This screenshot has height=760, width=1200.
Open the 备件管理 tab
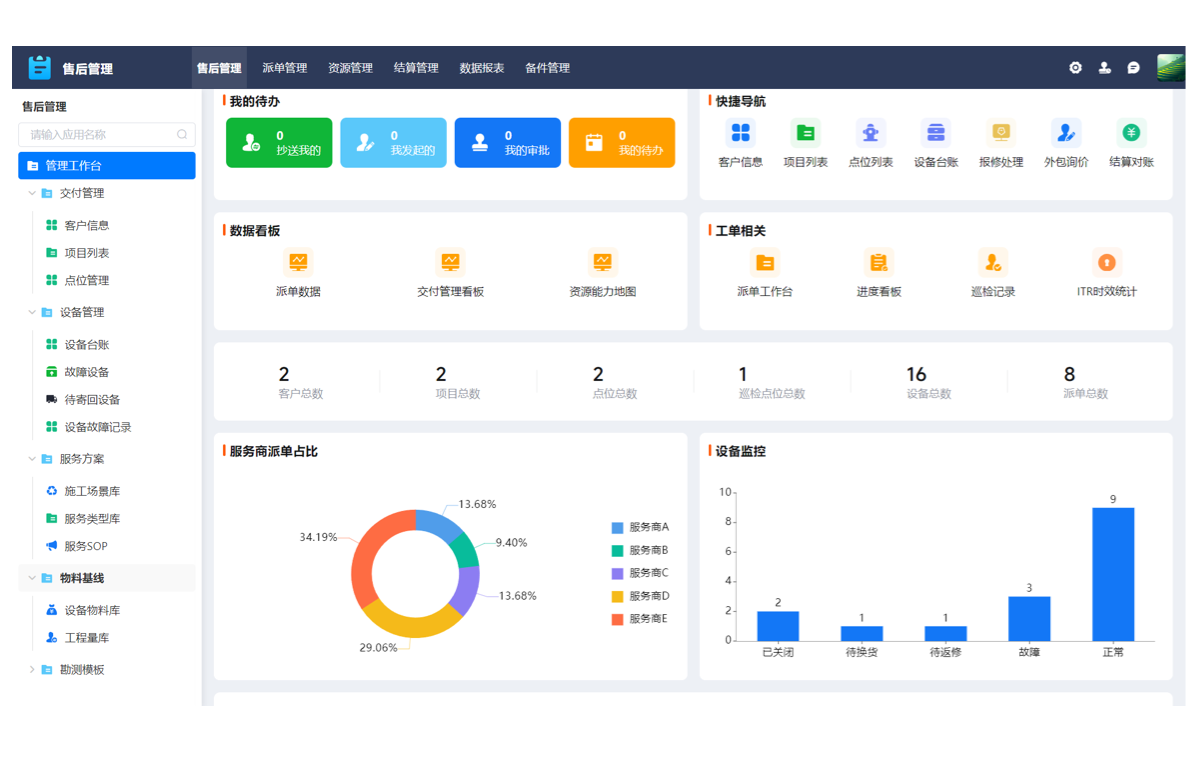coord(547,67)
